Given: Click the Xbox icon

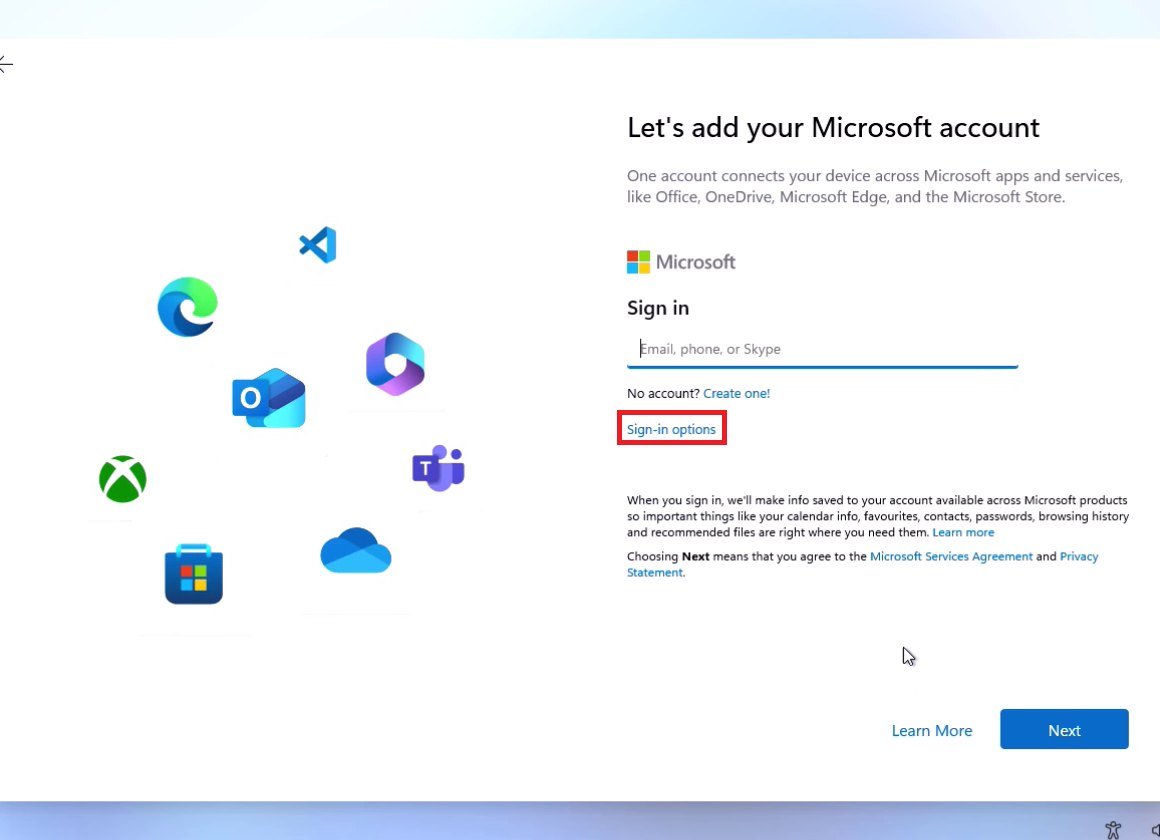Looking at the screenshot, I should 123,479.
